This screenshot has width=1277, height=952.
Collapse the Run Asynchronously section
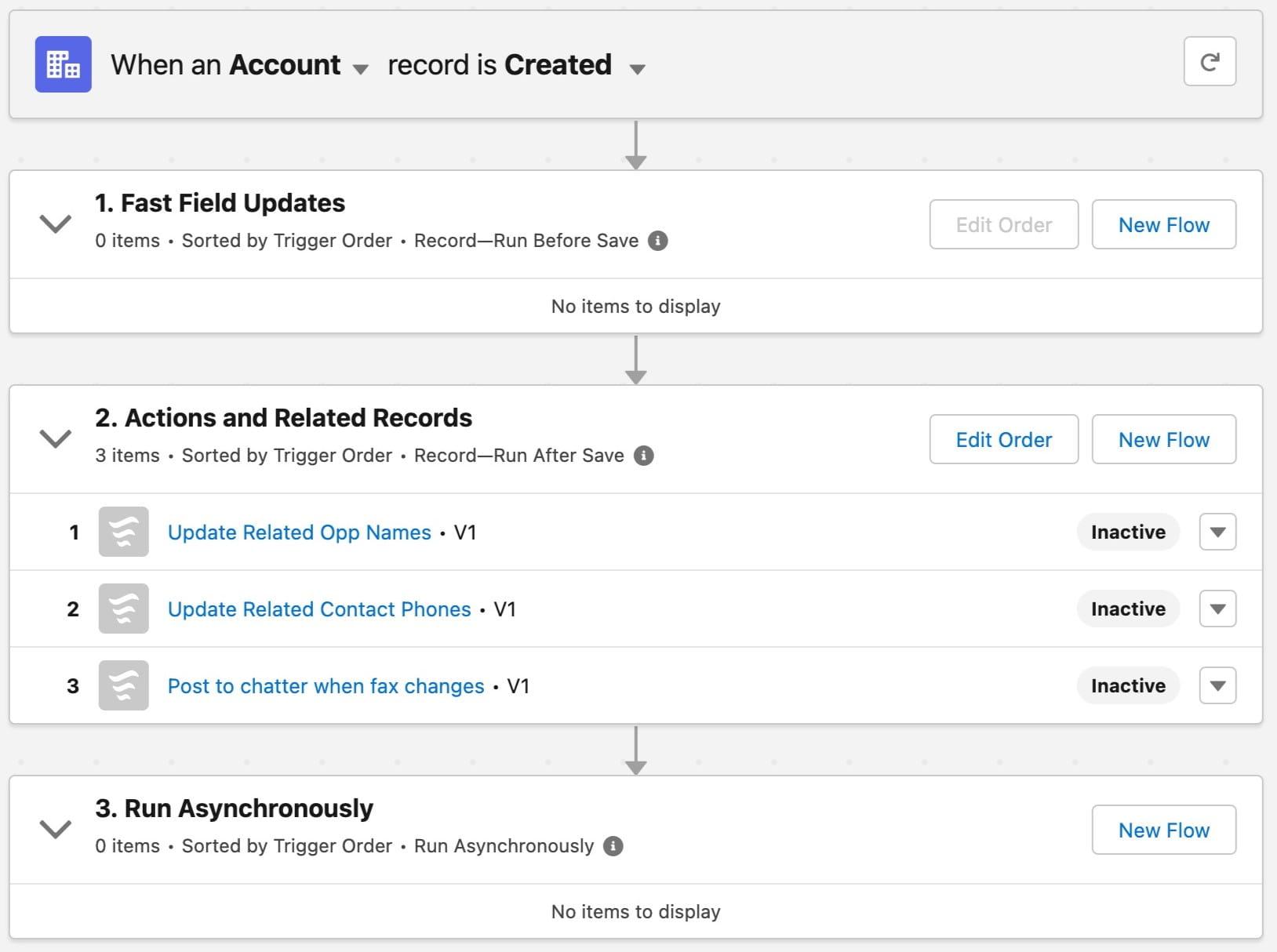coord(56,830)
